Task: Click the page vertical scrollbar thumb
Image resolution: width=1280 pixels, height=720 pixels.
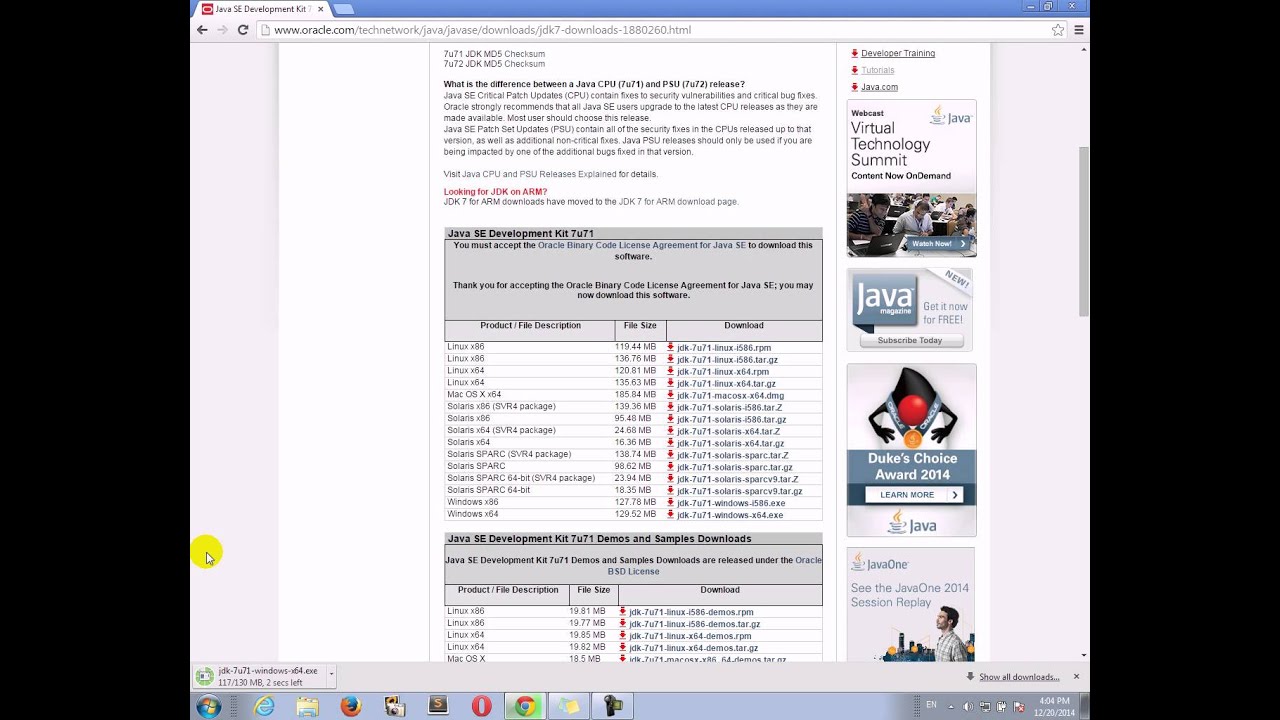Action: tap(1084, 231)
